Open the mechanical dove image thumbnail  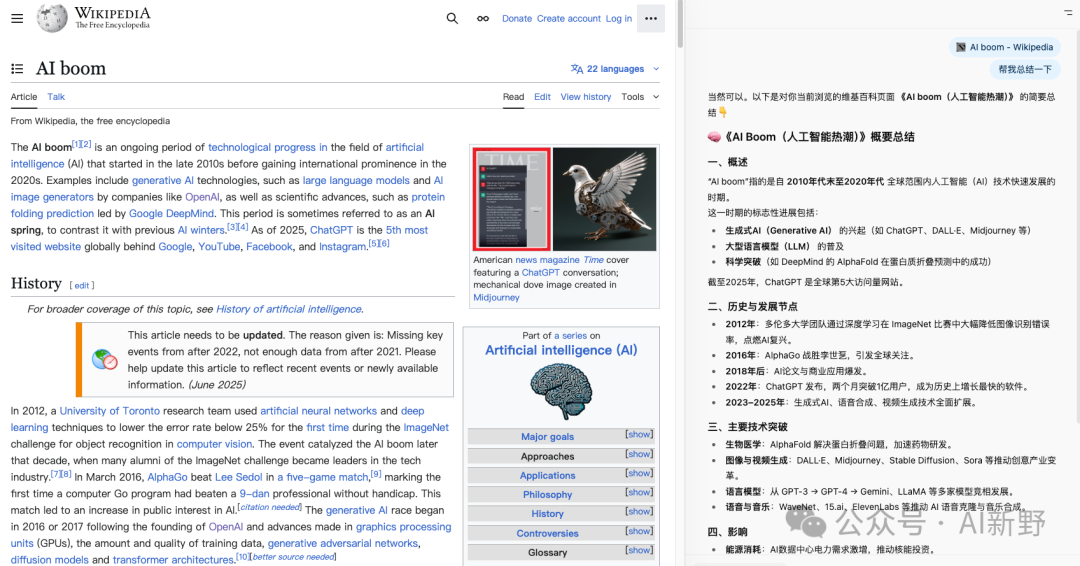[x=604, y=199]
